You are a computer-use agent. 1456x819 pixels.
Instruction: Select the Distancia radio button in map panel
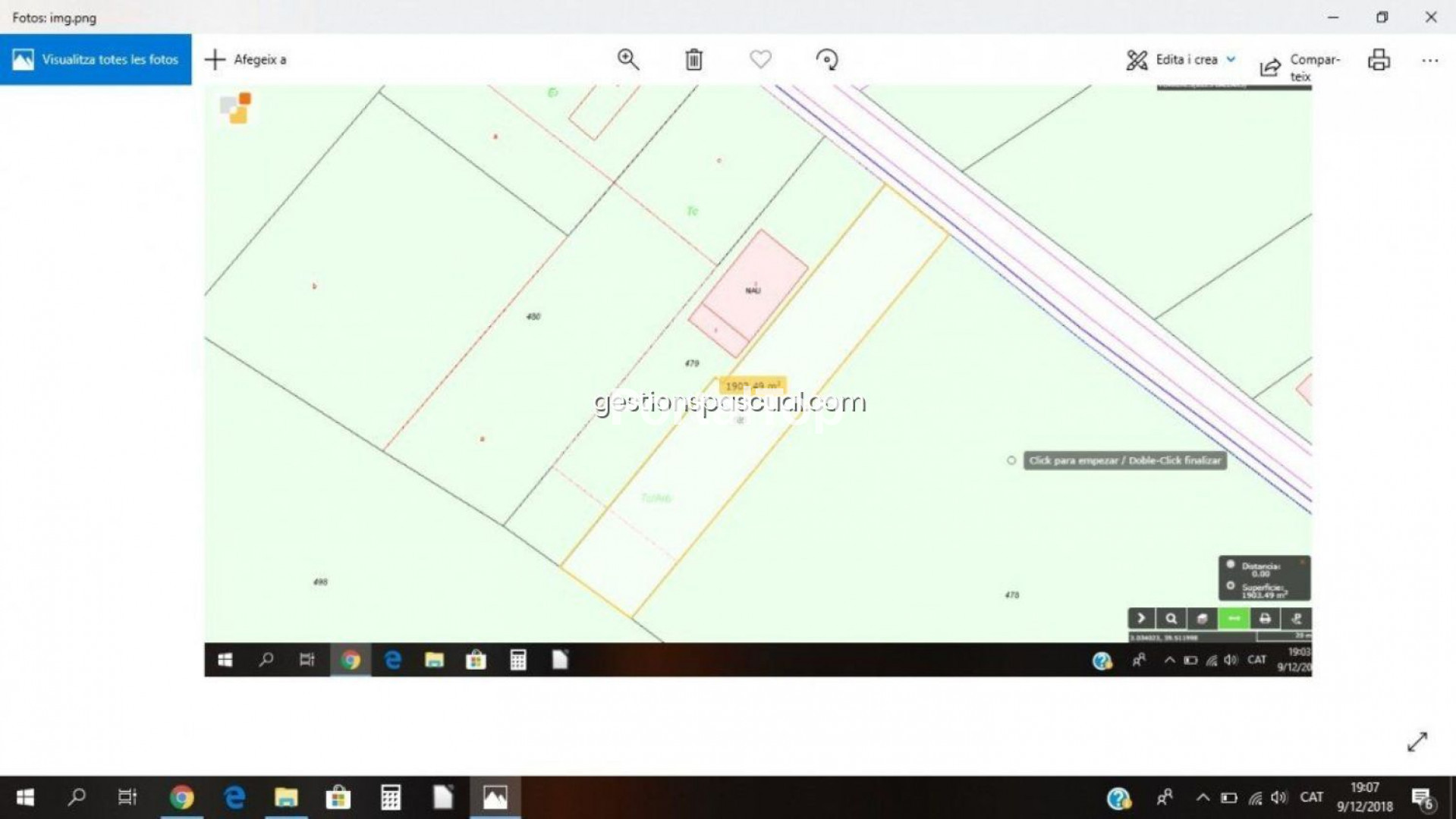click(x=1231, y=565)
